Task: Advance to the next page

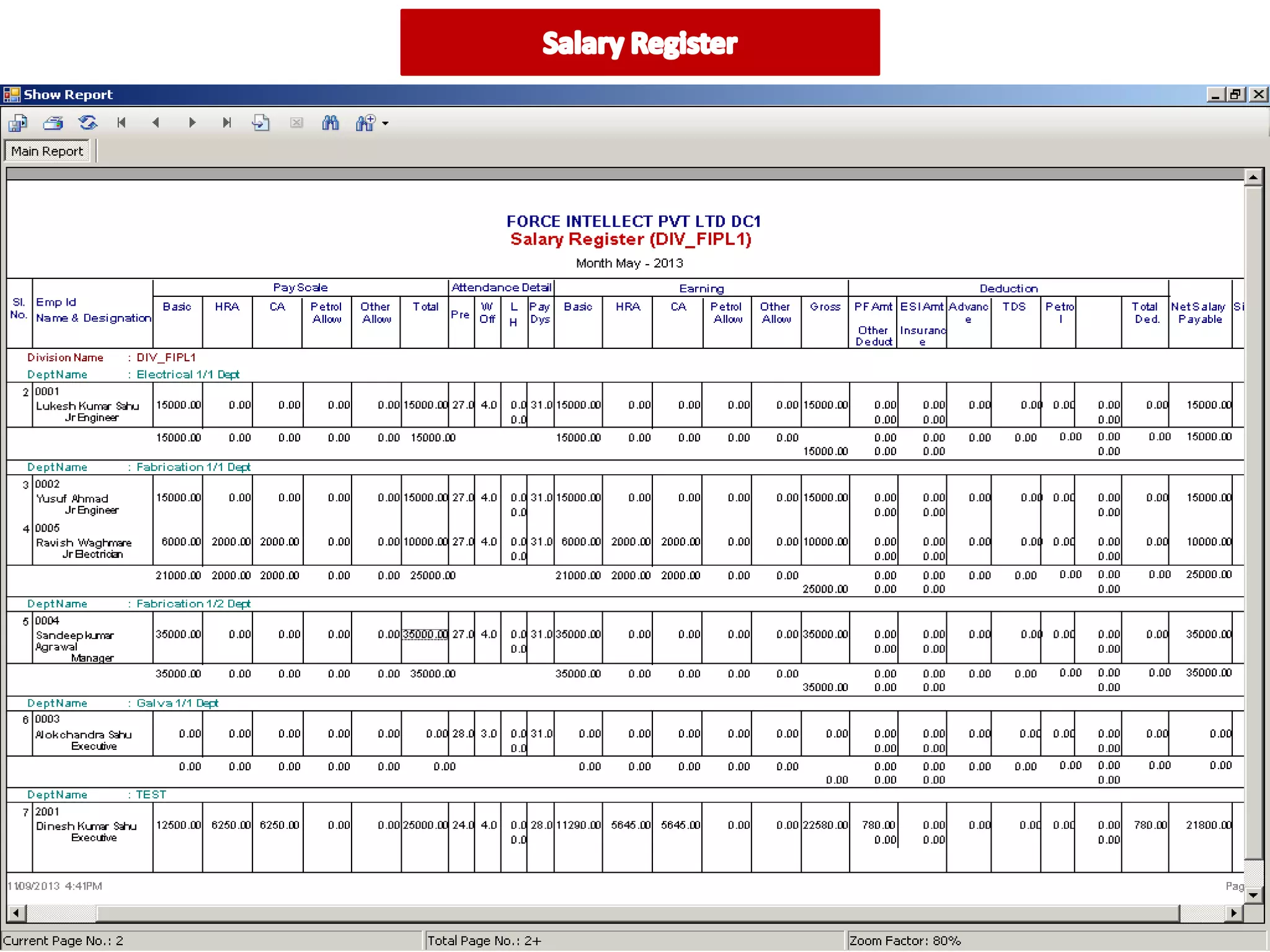Action: 192,123
